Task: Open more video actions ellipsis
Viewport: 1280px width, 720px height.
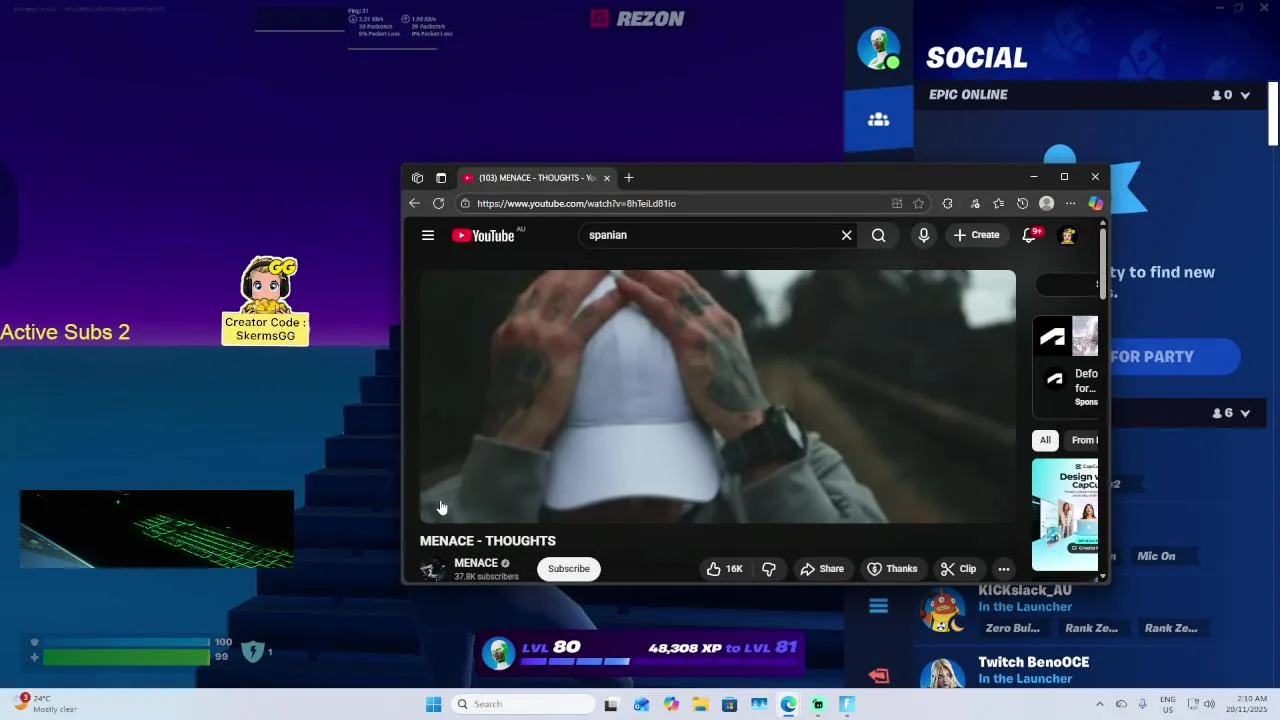Action: point(1004,569)
